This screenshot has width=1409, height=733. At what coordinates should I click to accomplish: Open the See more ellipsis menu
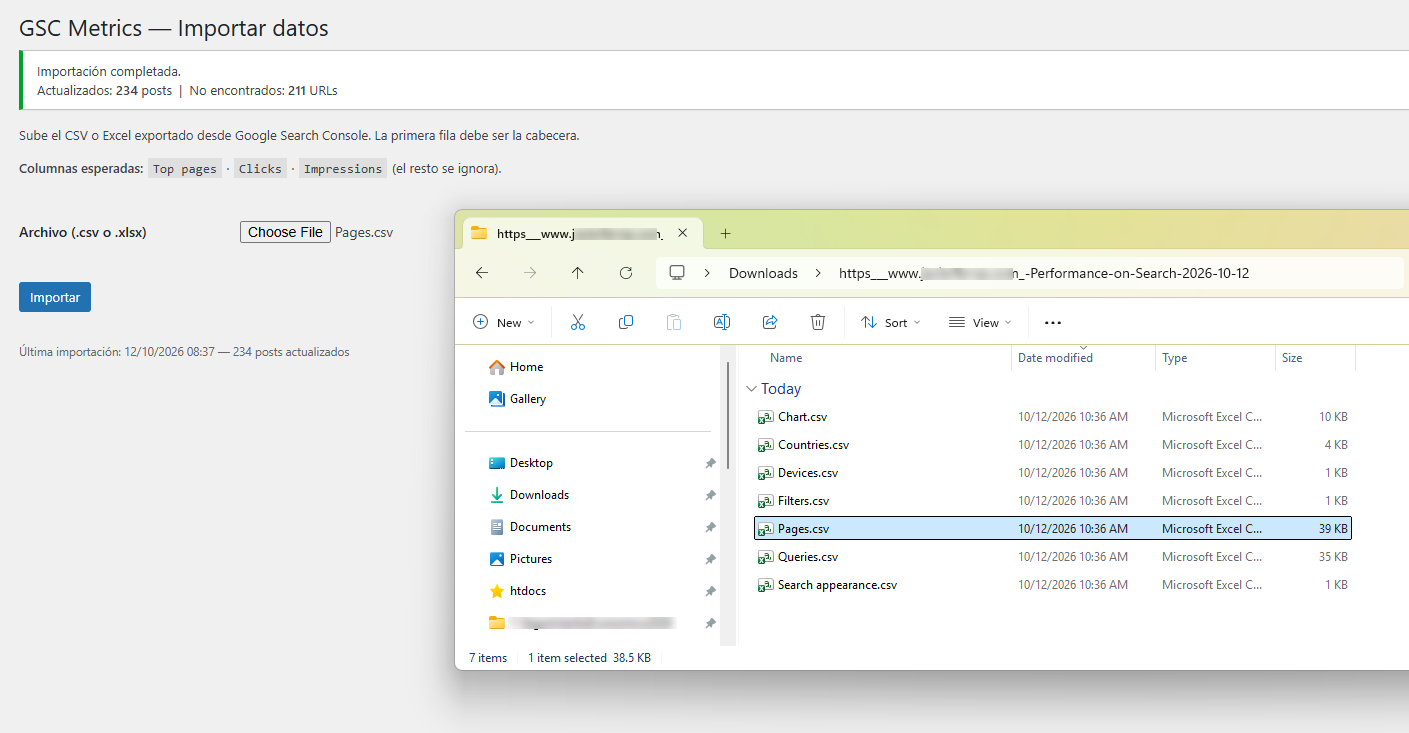(x=1052, y=323)
